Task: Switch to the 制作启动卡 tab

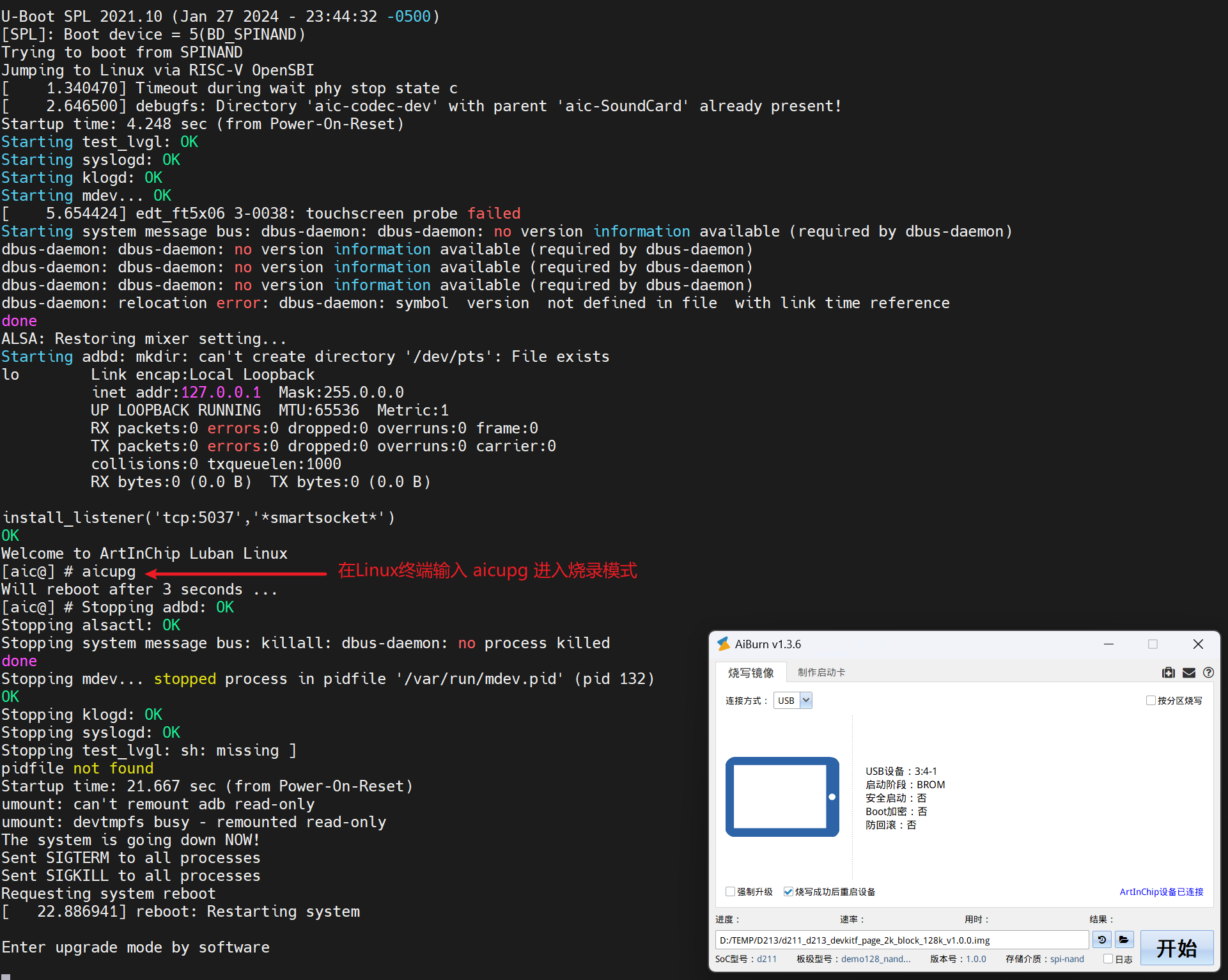Action: pos(821,673)
